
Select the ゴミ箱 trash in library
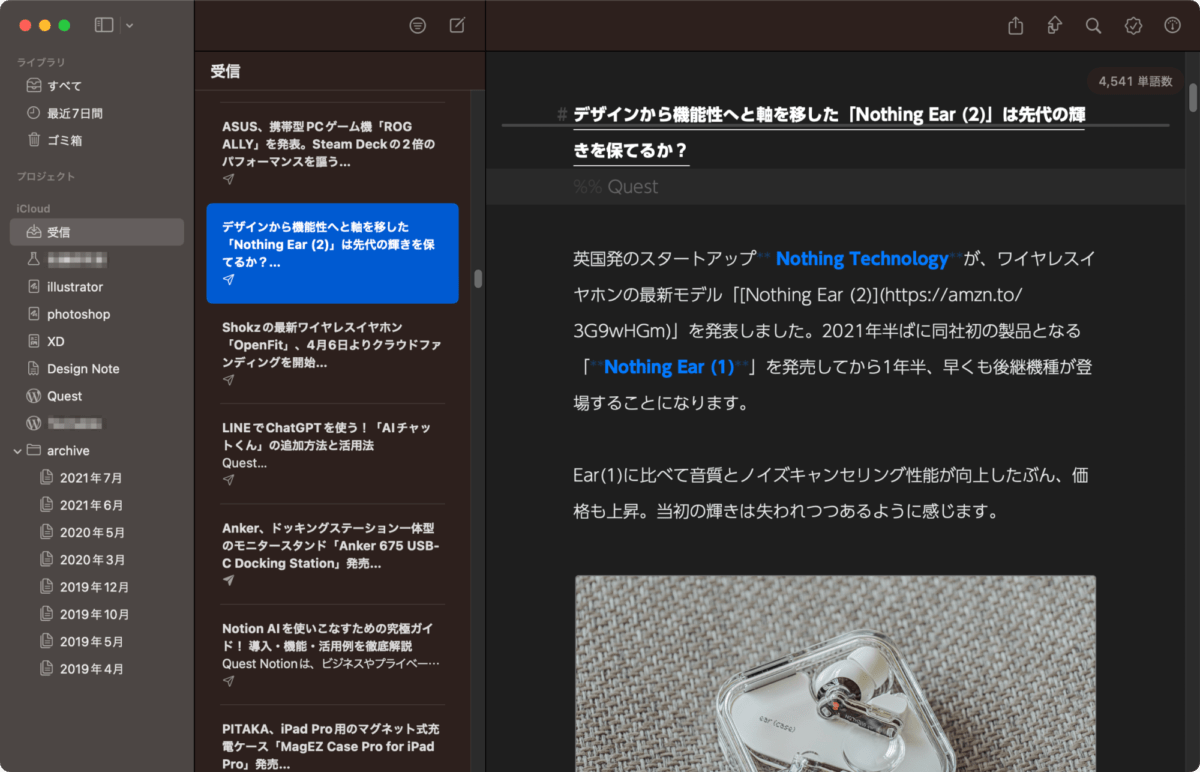(x=64, y=141)
